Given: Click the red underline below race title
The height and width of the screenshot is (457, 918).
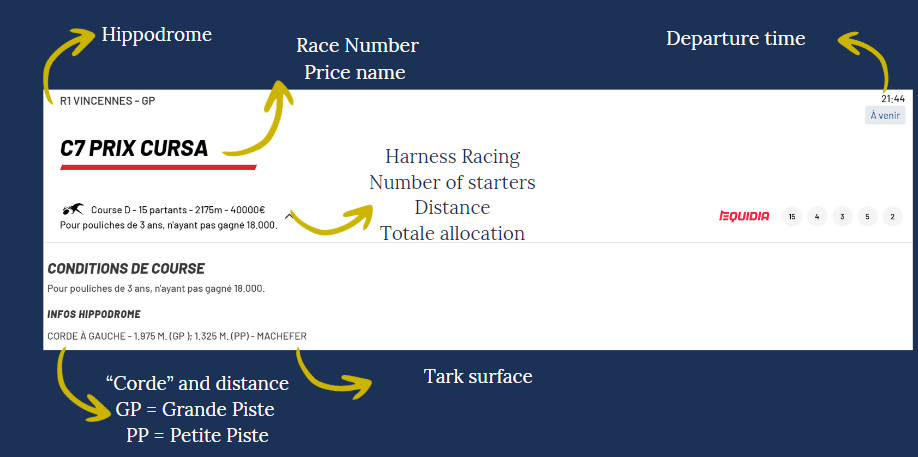Looking at the screenshot, I should tap(158, 167).
